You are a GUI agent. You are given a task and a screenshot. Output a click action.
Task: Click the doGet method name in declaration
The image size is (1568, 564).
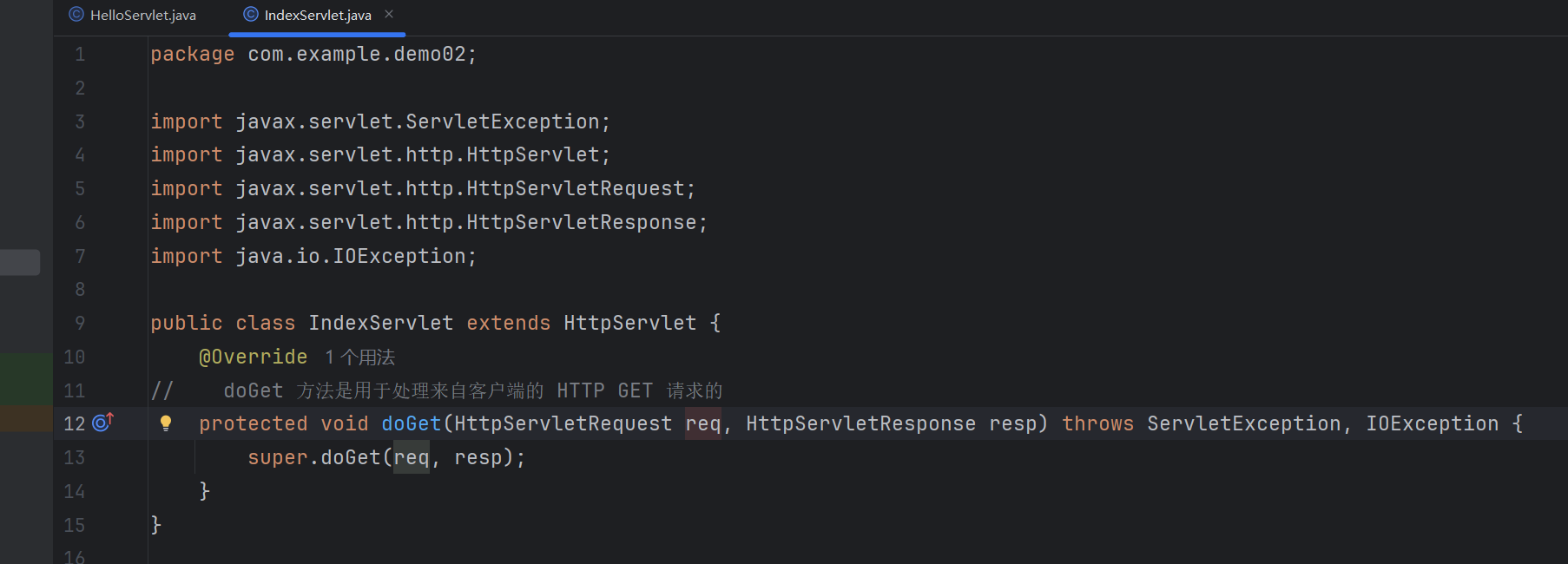pyautogui.click(x=412, y=423)
